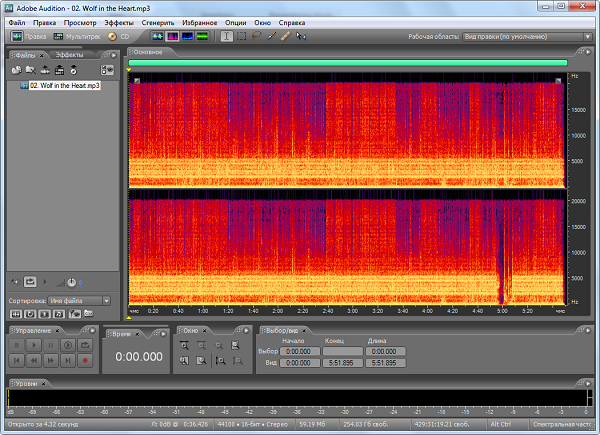Toggle the spectral frequency display button

(172, 36)
